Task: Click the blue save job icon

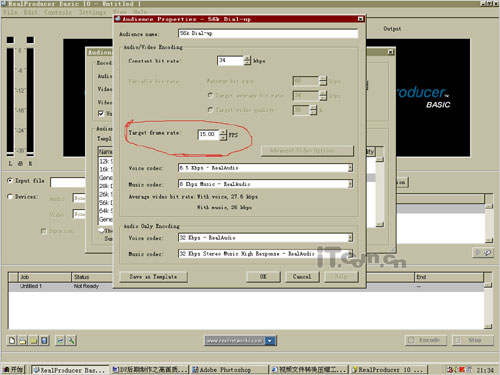Action: pos(44,340)
